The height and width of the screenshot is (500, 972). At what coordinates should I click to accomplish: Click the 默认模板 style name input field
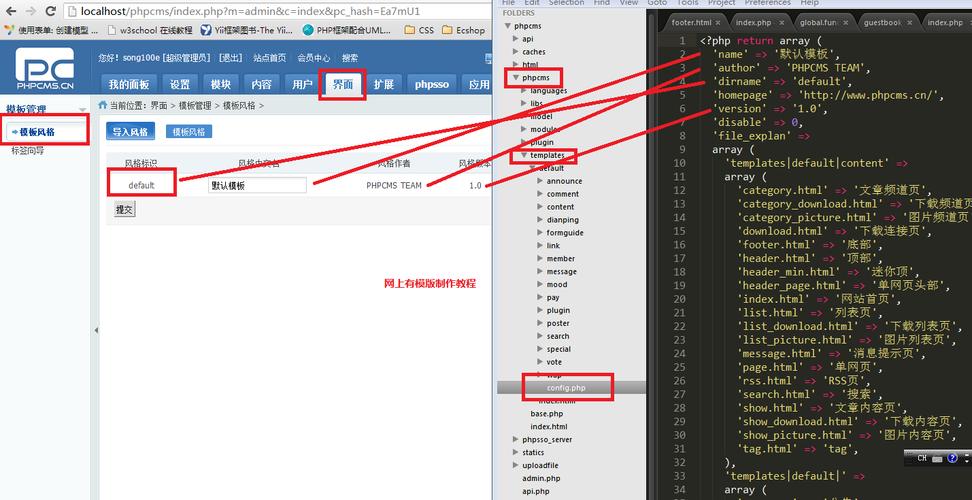pos(257,185)
